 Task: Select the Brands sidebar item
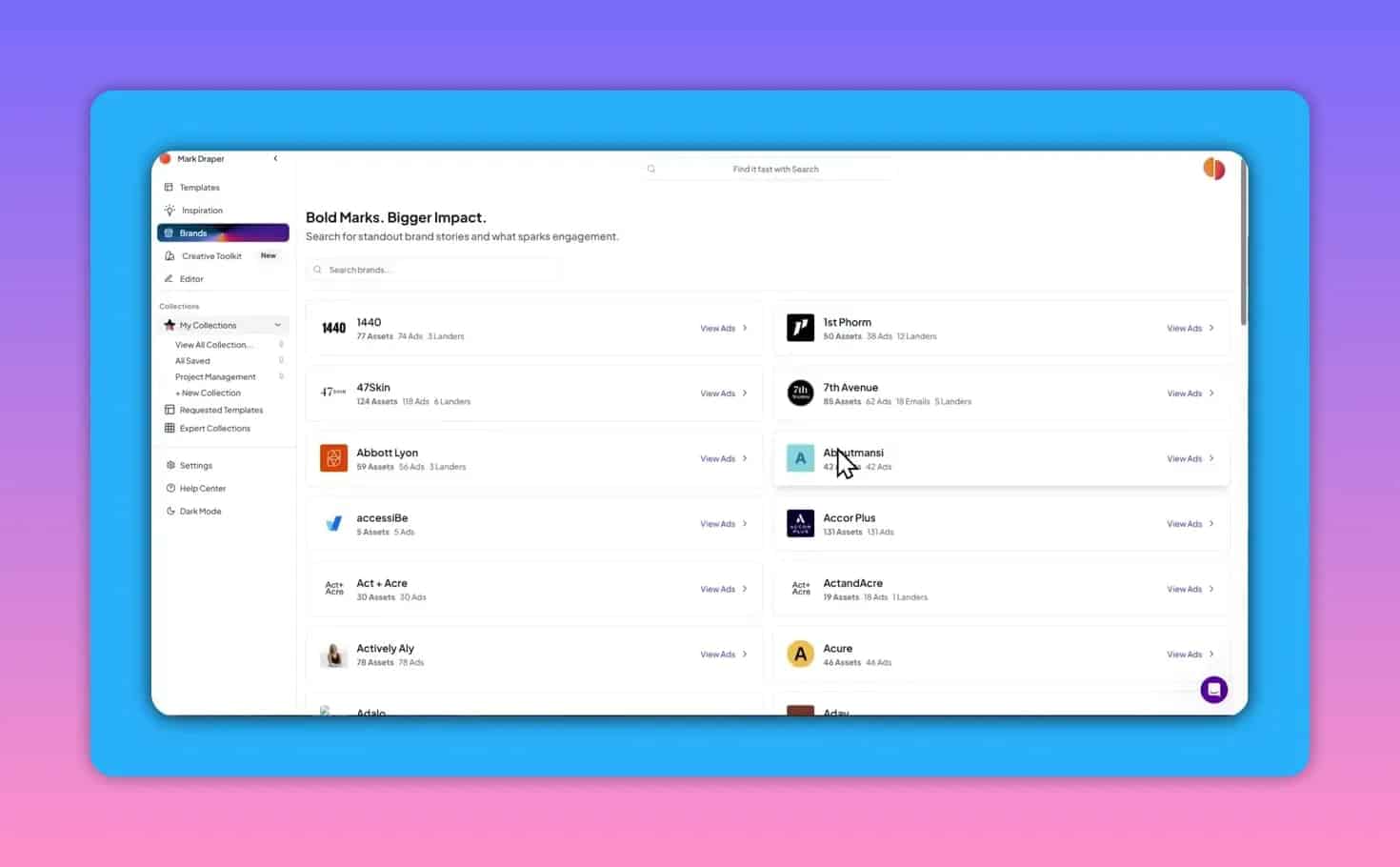pyautogui.click(x=223, y=233)
